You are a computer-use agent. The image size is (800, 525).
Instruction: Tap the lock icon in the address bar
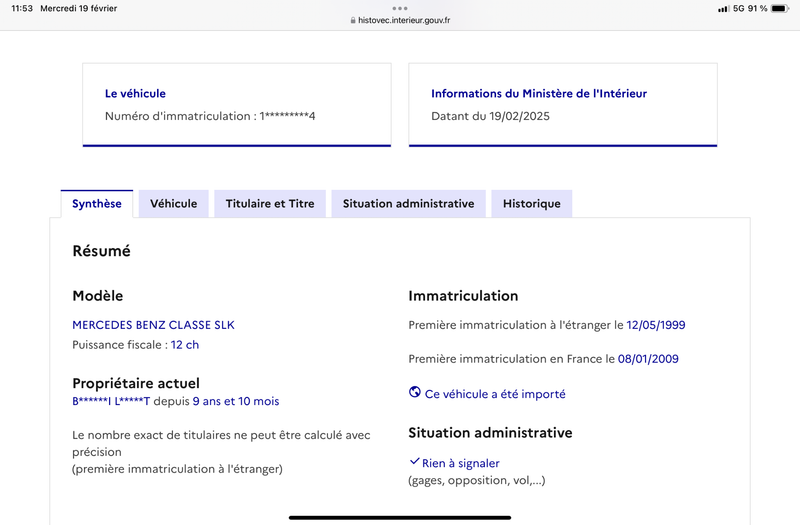coord(353,20)
